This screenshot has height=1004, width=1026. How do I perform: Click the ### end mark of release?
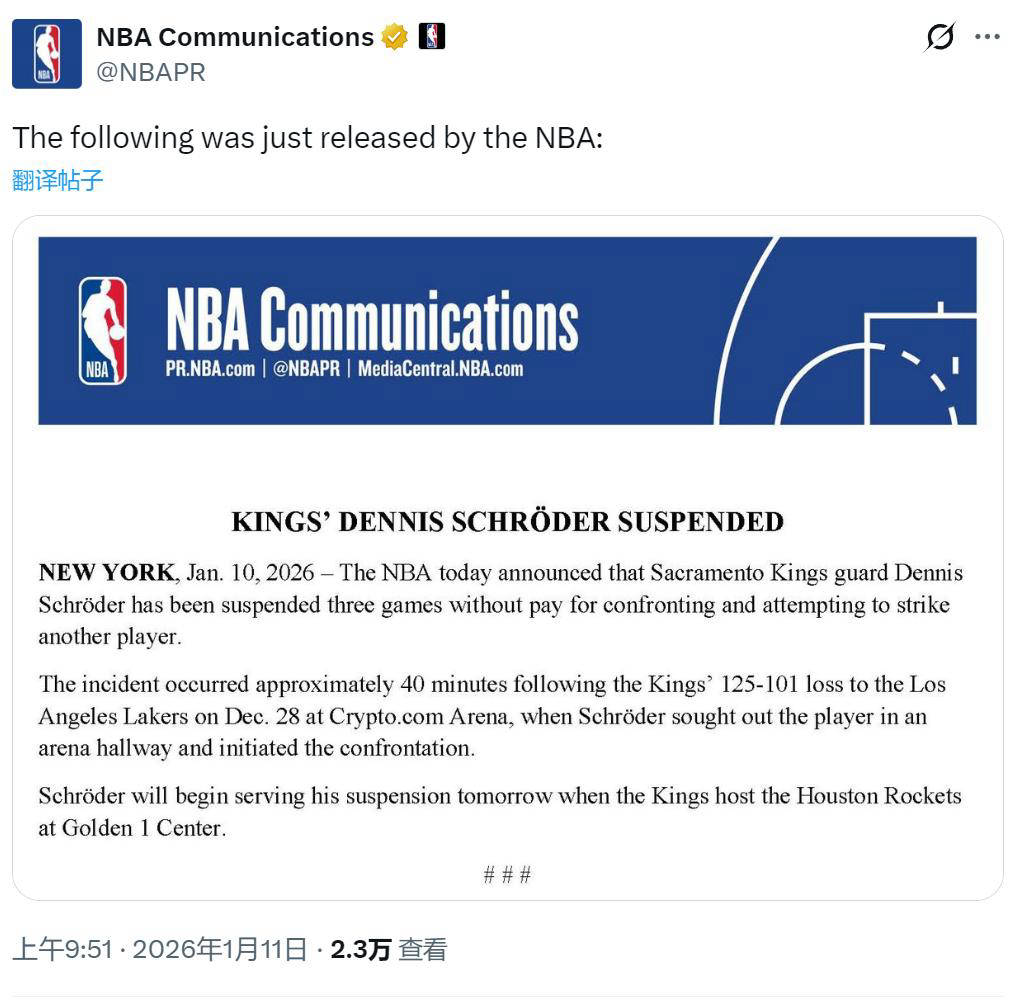[x=507, y=875]
